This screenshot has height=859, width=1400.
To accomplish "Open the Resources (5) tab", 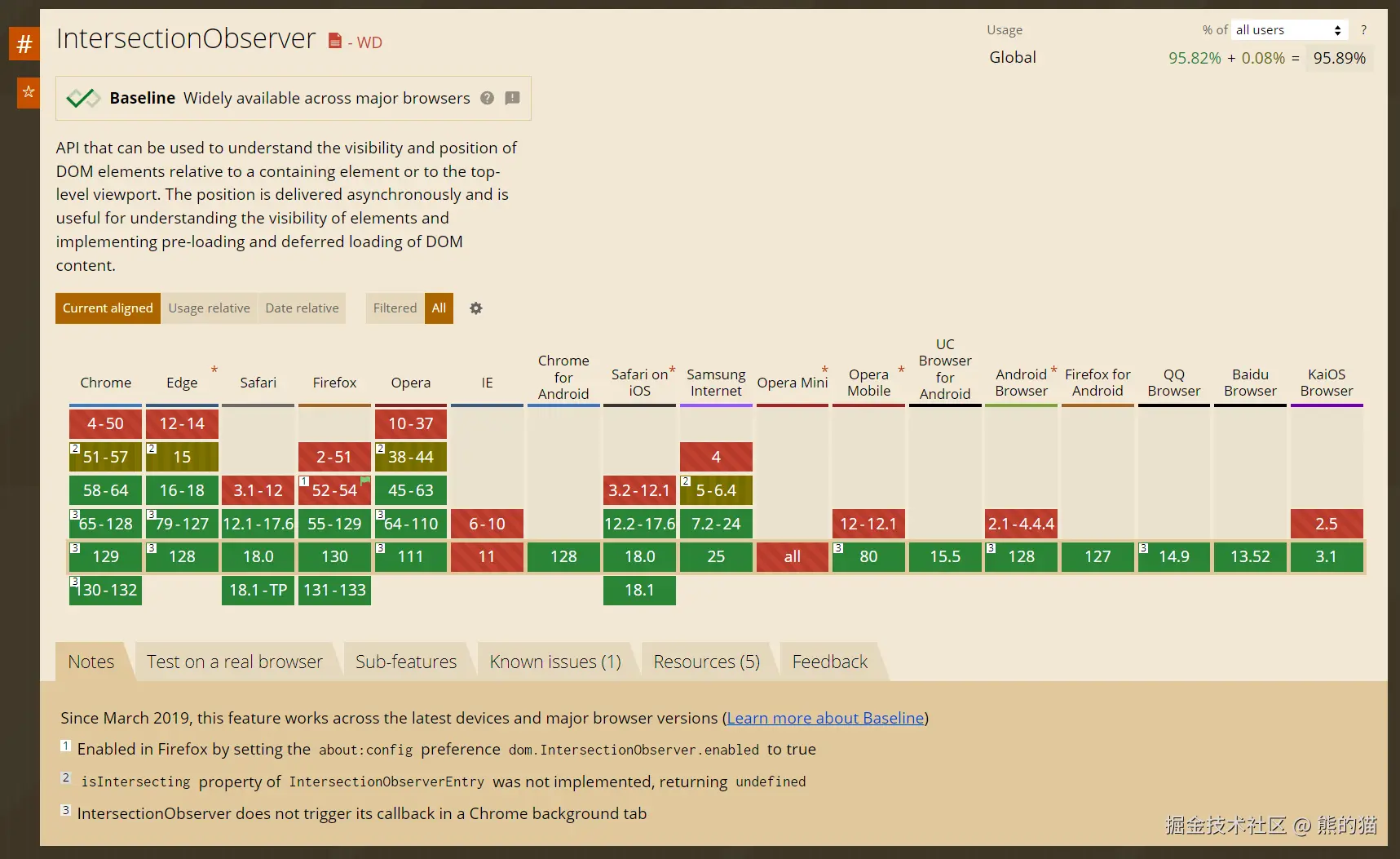I will click(x=707, y=662).
